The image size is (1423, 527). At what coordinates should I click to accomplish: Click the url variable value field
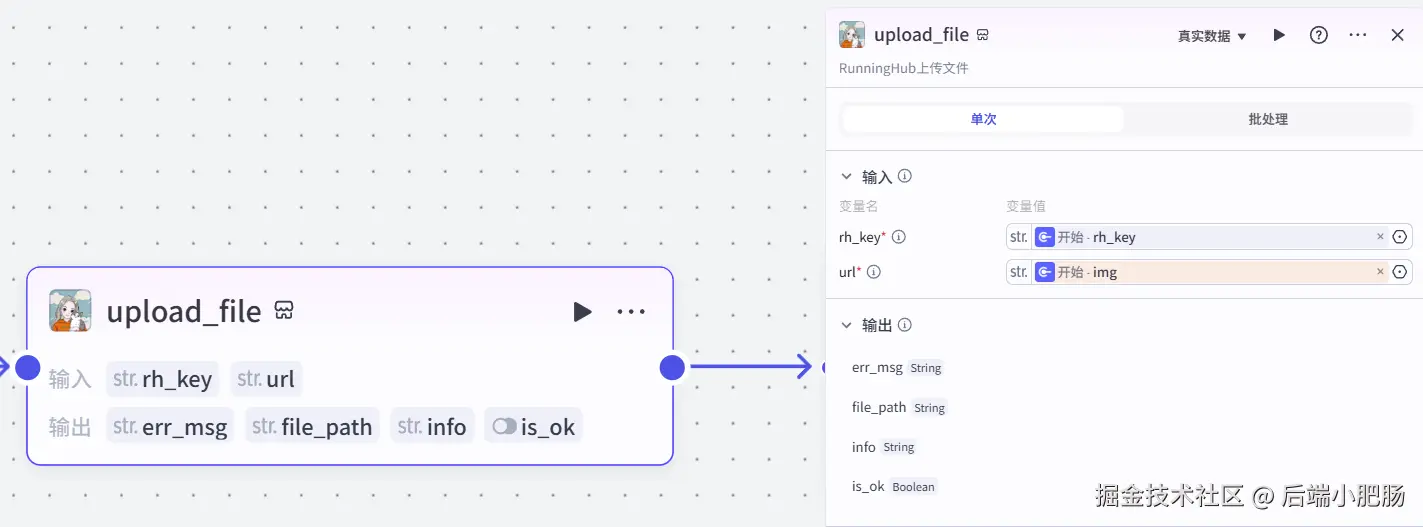click(x=1209, y=272)
